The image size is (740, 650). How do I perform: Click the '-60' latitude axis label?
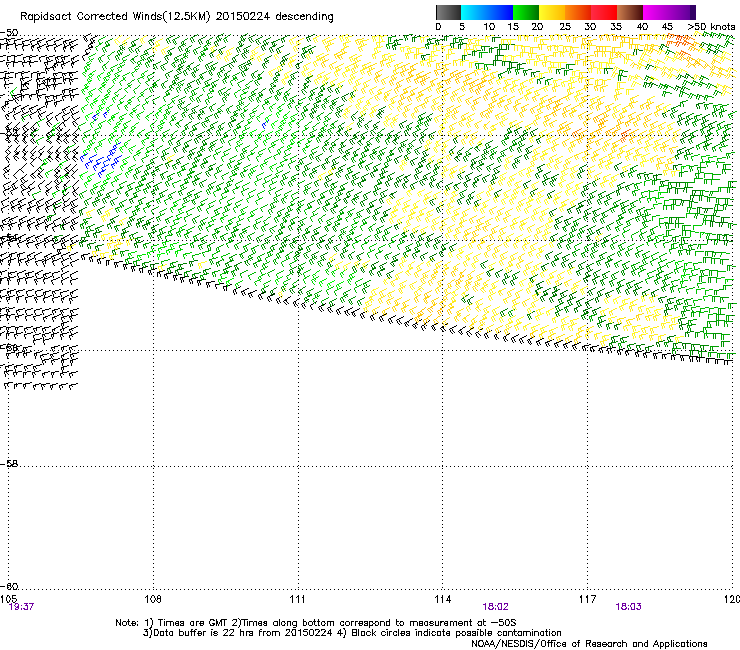click(x=9, y=587)
